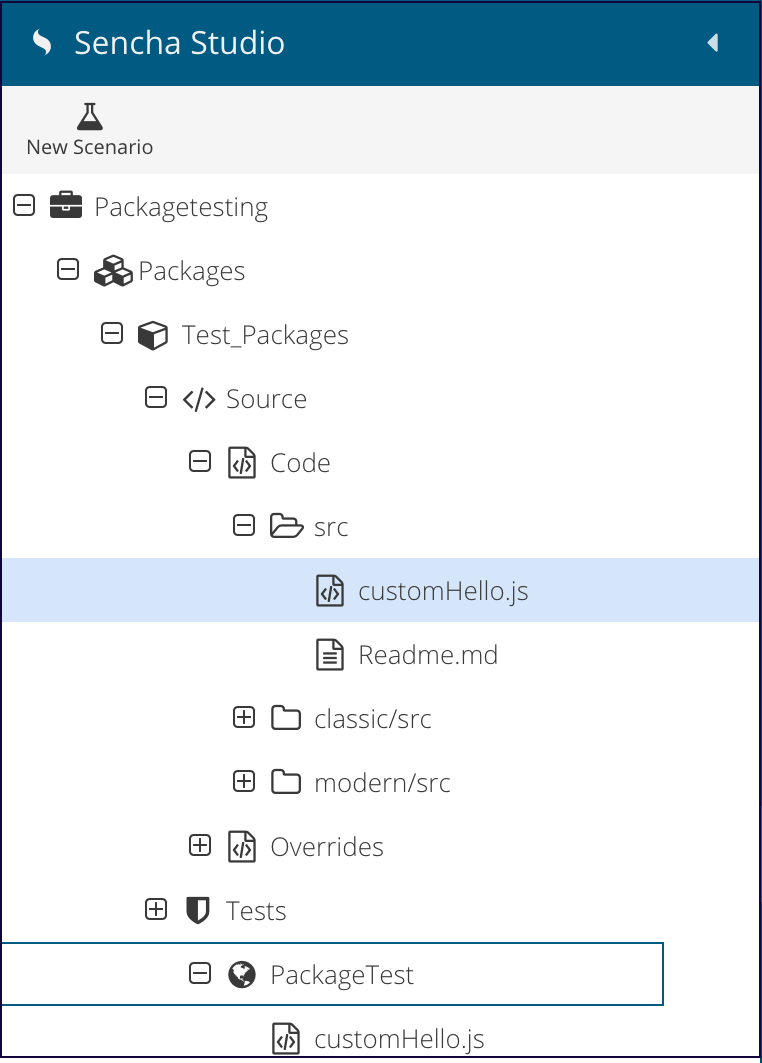Click the Source code brackets icon
The width and height of the screenshot is (762, 1063).
click(x=199, y=399)
